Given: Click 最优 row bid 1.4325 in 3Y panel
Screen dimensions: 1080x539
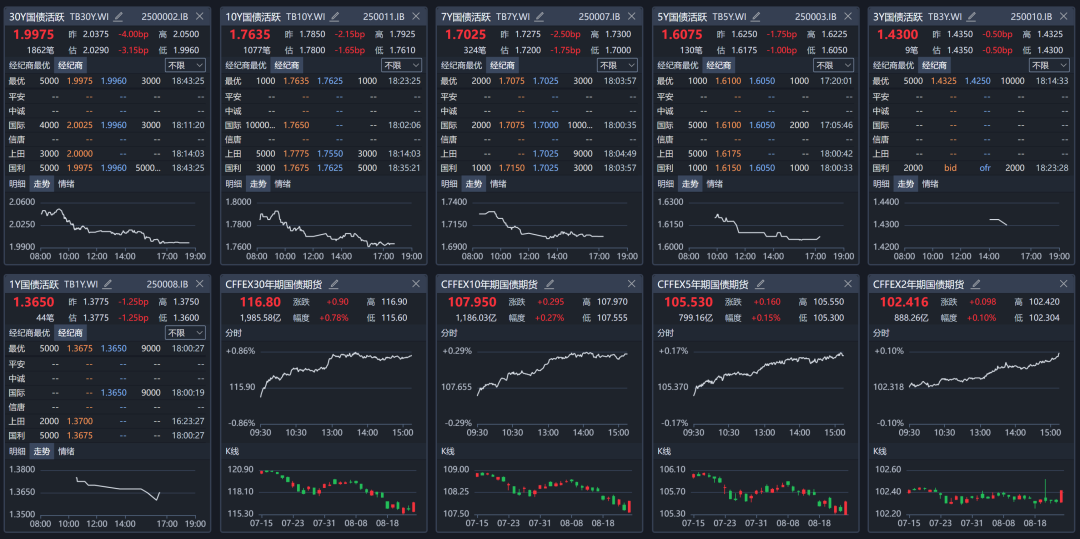Looking at the screenshot, I should click(x=944, y=81).
